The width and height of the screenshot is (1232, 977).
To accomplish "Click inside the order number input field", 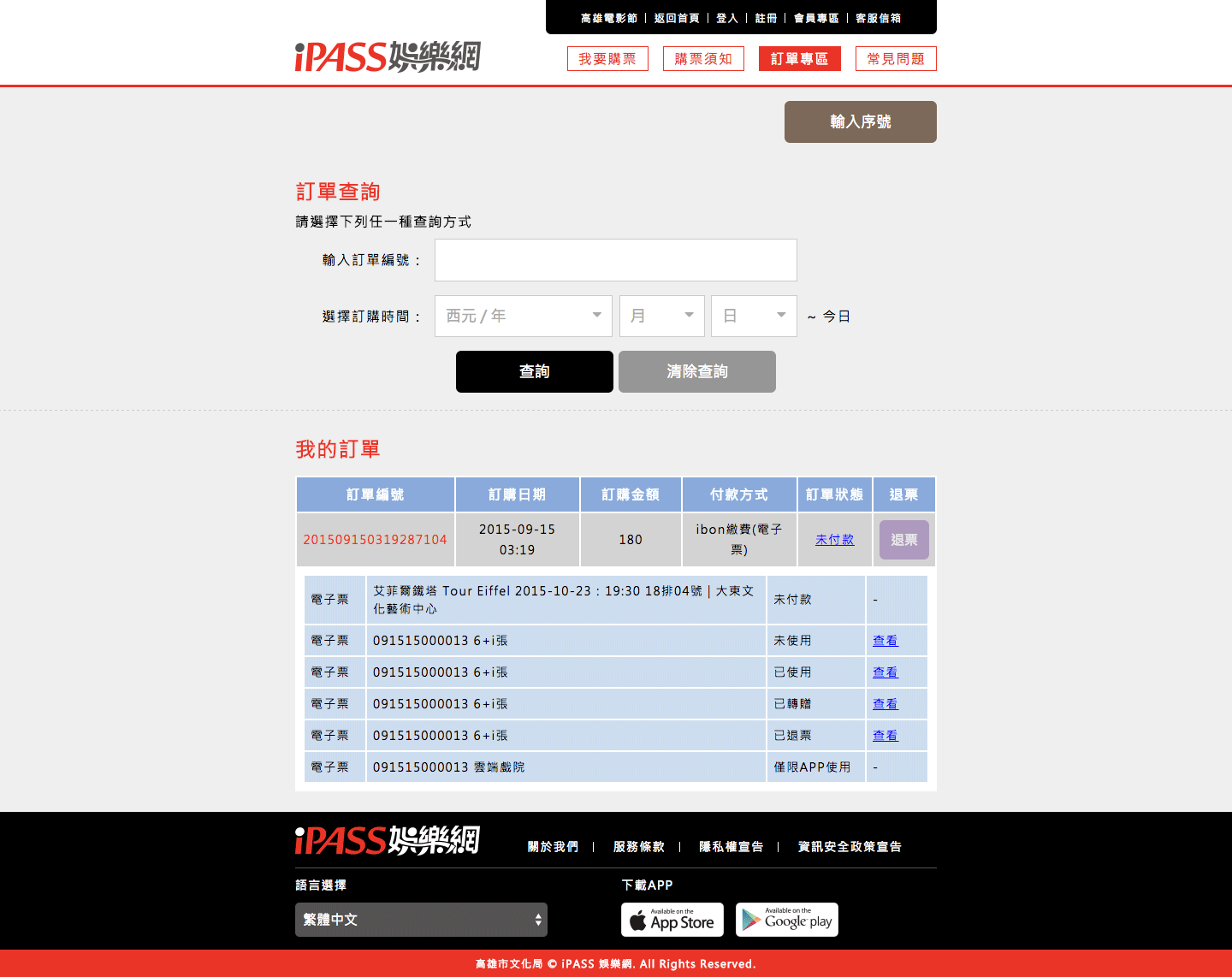I will (615, 260).
